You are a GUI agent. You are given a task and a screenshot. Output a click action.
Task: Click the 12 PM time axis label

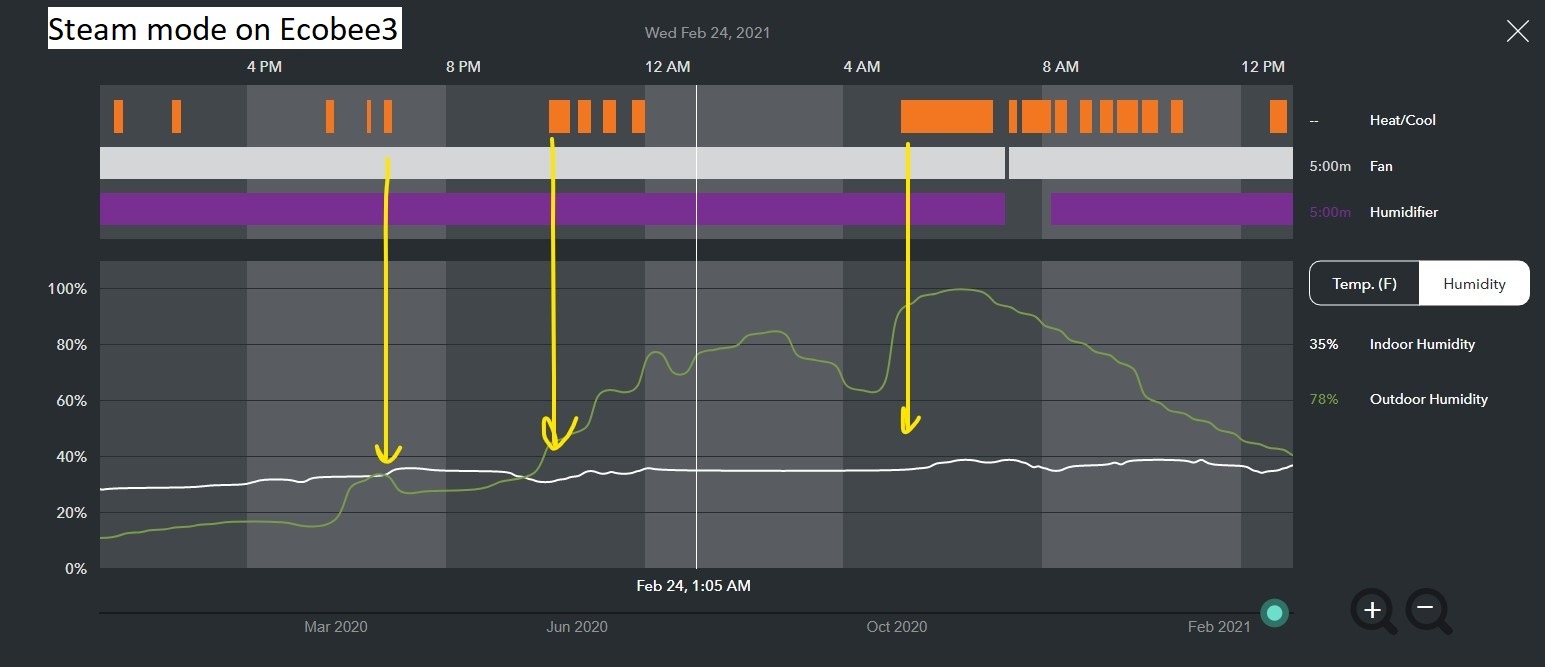(x=1263, y=67)
